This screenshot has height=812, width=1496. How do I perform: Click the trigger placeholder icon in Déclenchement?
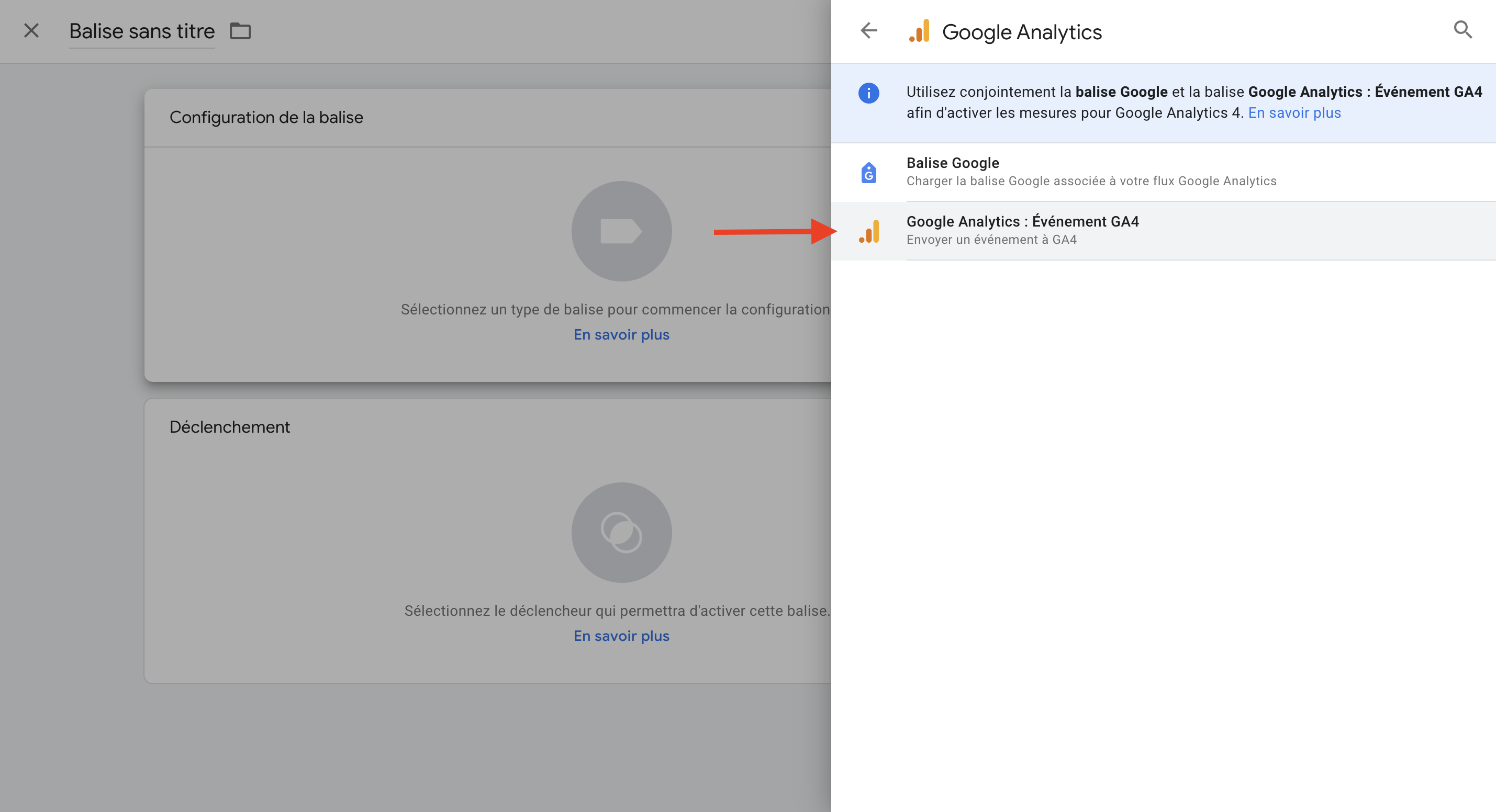621,532
